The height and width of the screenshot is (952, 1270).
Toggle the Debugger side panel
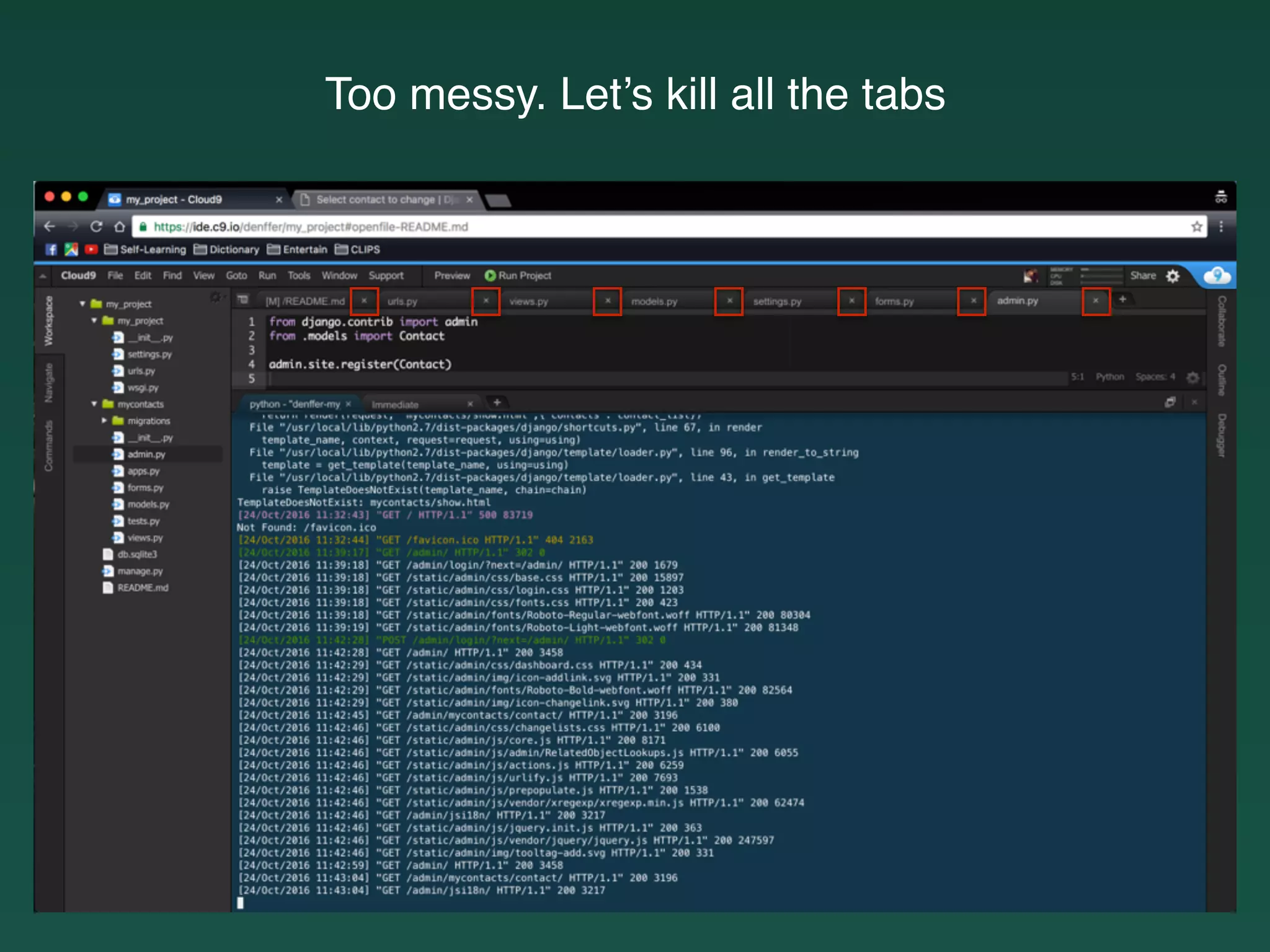pyautogui.click(x=1221, y=435)
